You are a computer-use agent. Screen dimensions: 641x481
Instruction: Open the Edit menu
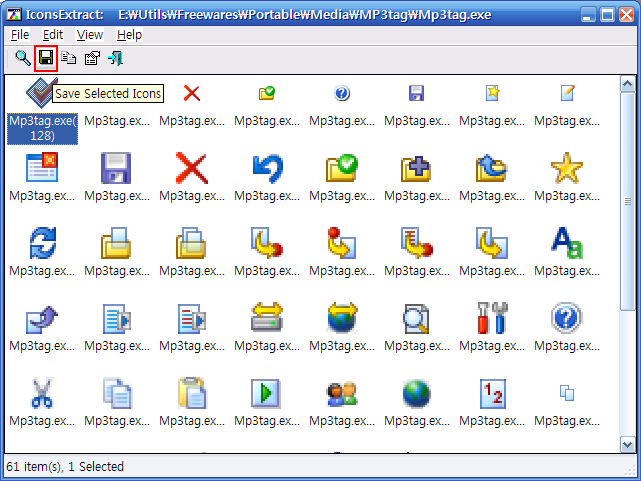tap(53, 35)
